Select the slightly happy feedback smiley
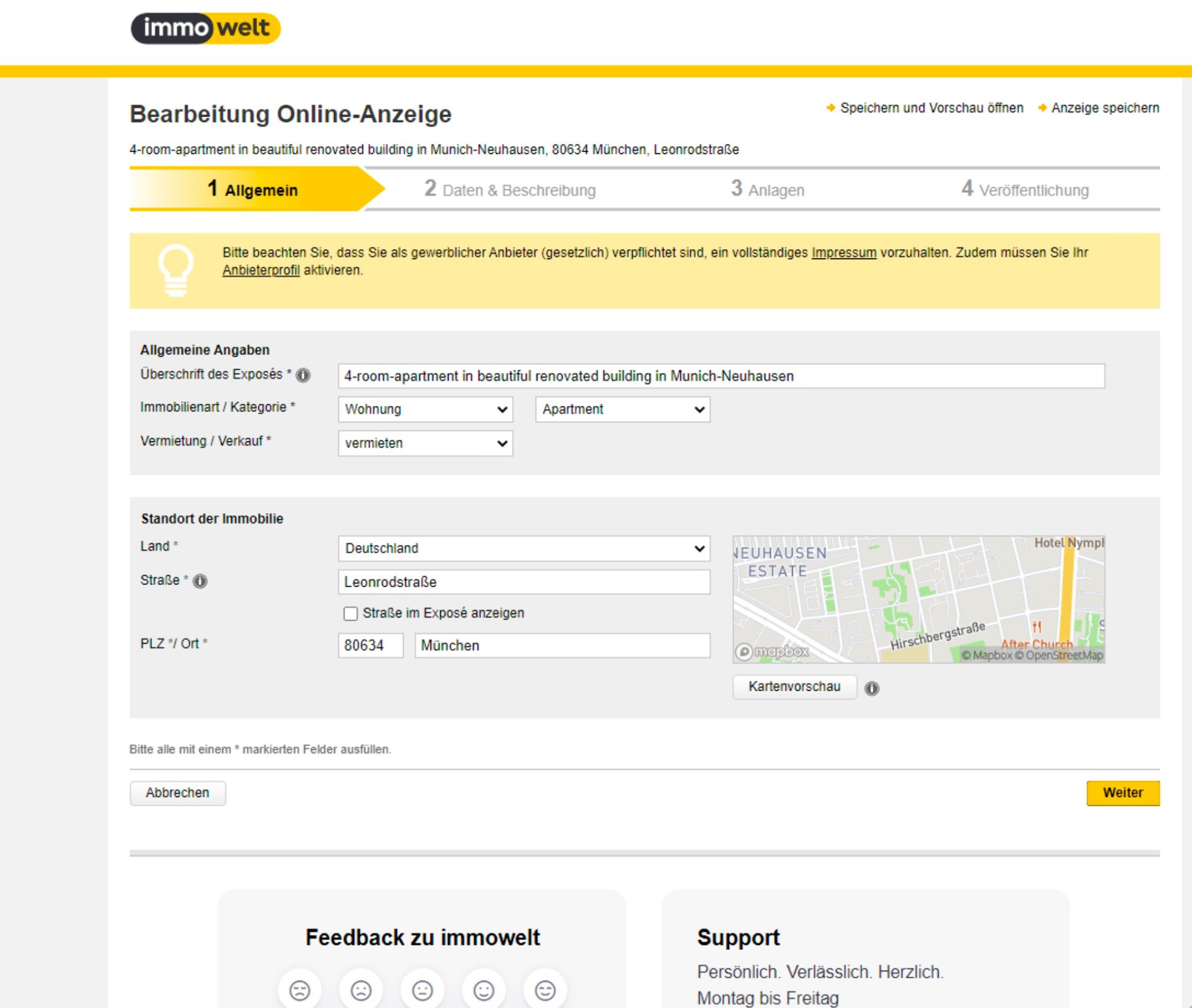 pos(484,990)
